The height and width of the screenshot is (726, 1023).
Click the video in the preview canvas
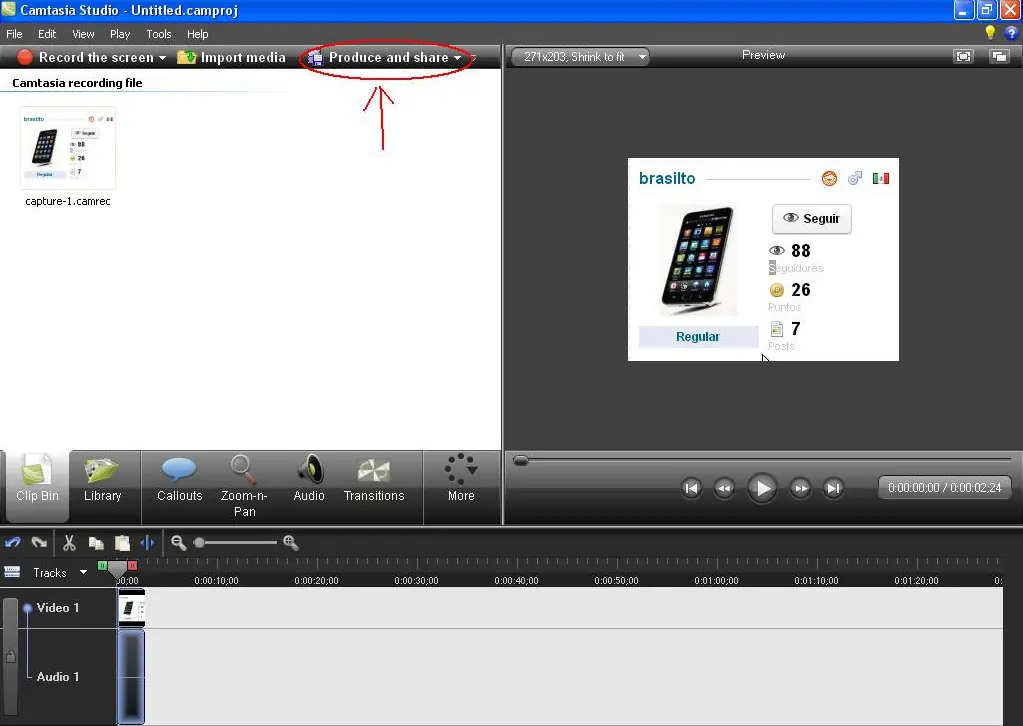(763, 259)
